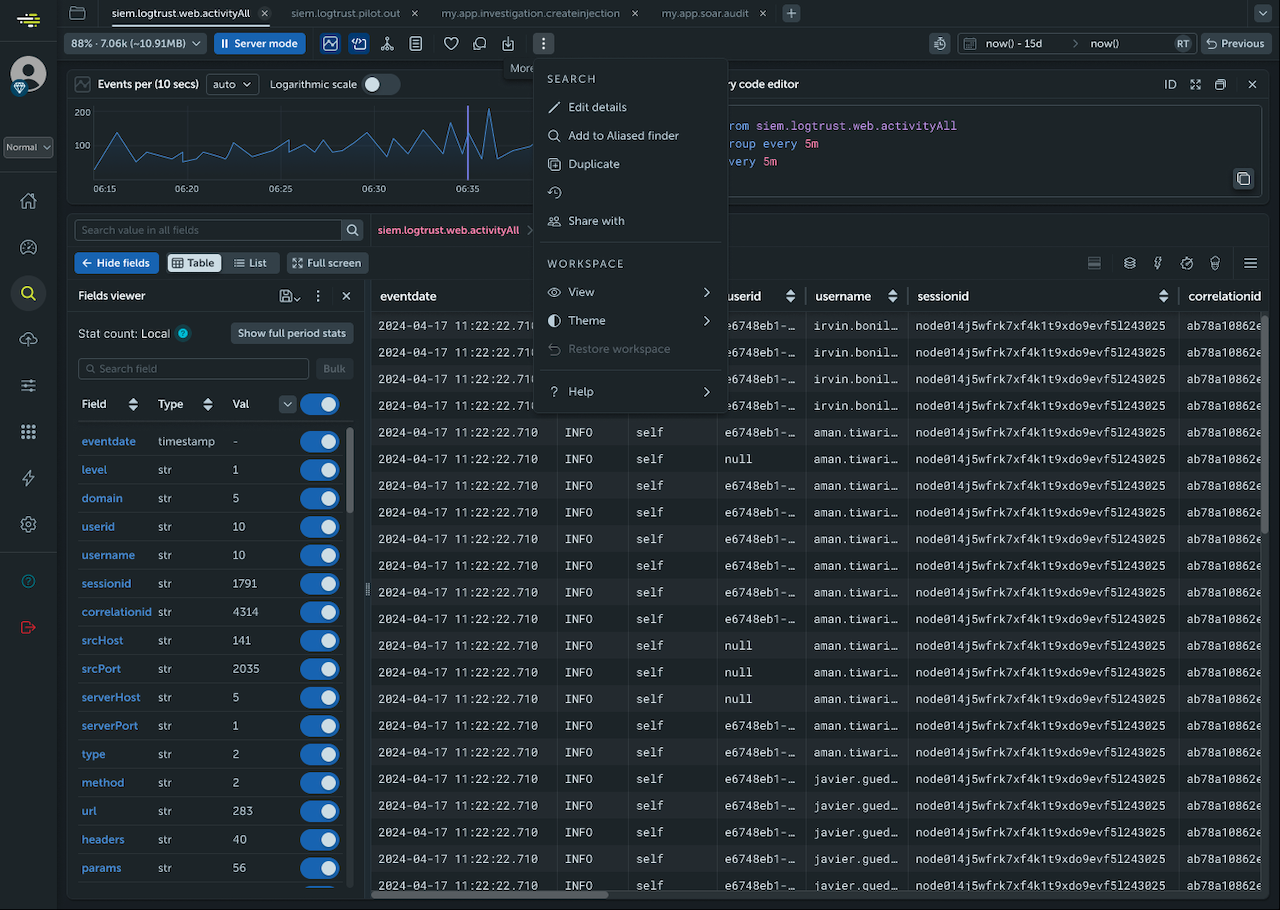Open the chart visualization icon in the toolbar
This screenshot has width=1280, height=910.
click(x=330, y=43)
